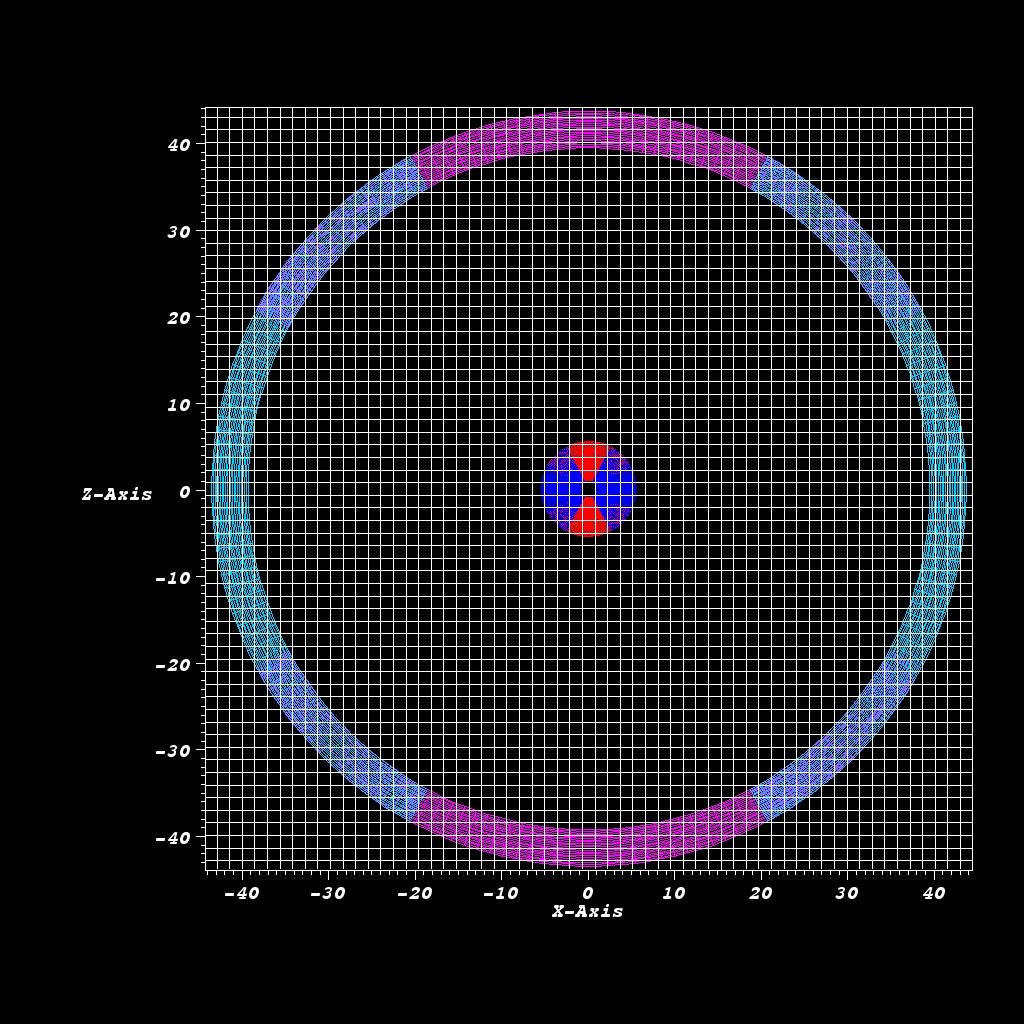Select the bottom red wedge of central sphere
The image size is (1024, 1024).
click(588, 519)
